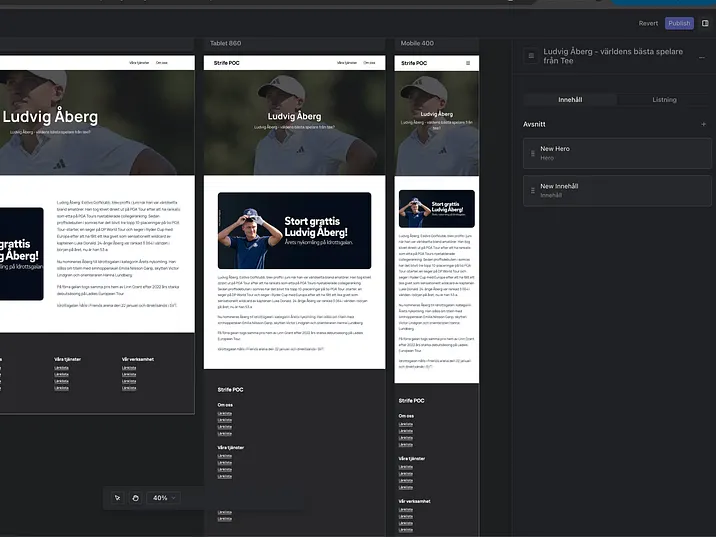Click the 'Om oss' link in Tablet preview
This screenshot has width=716, height=537.
[370, 63]
